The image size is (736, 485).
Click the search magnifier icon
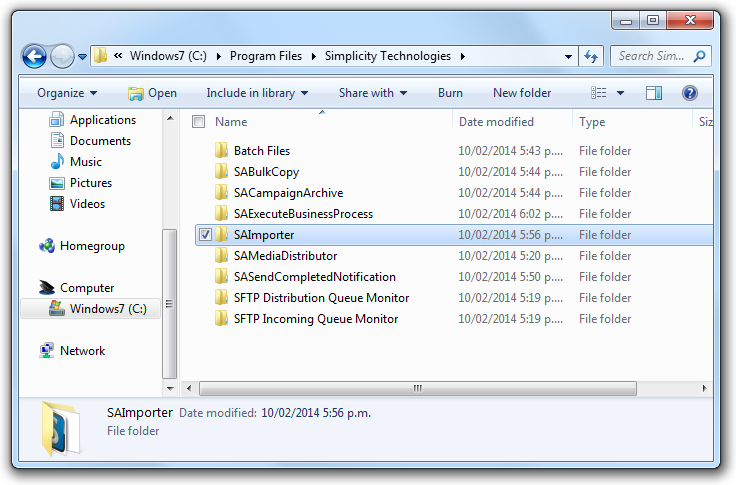pyautogui.click(x=699, y=56)
